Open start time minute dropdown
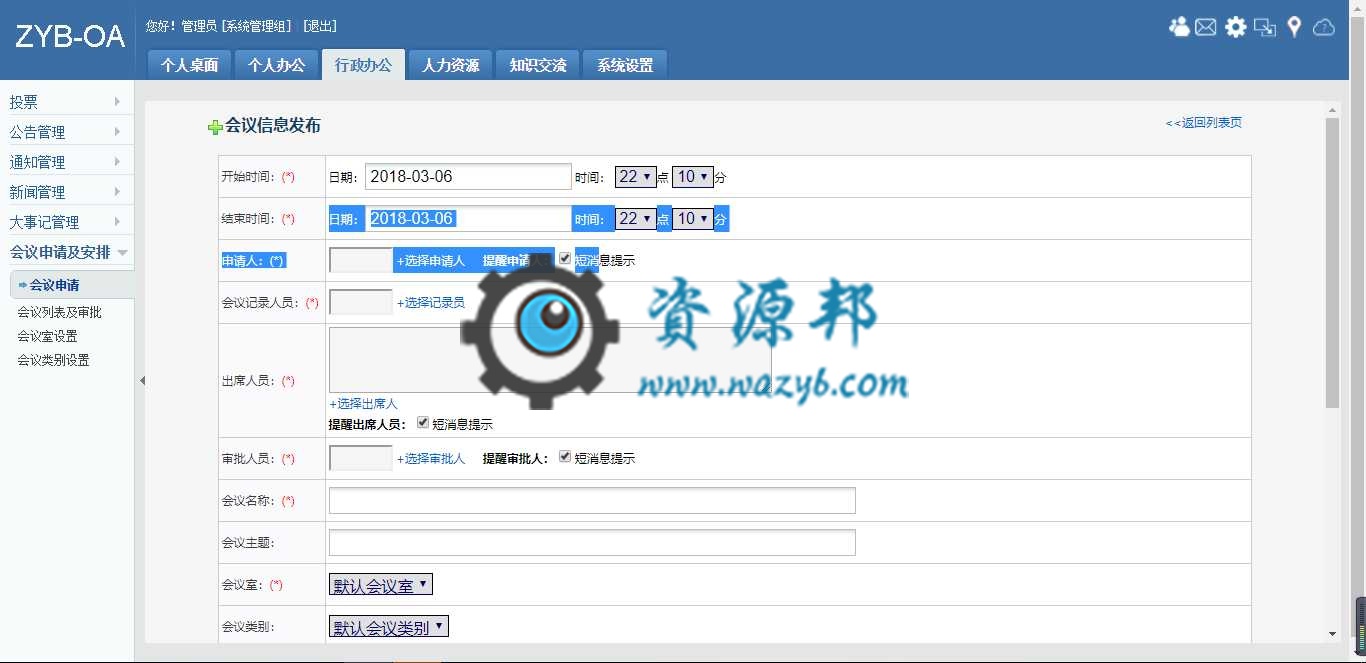This screenshot has height=663, width=1366. click(692, 177)
